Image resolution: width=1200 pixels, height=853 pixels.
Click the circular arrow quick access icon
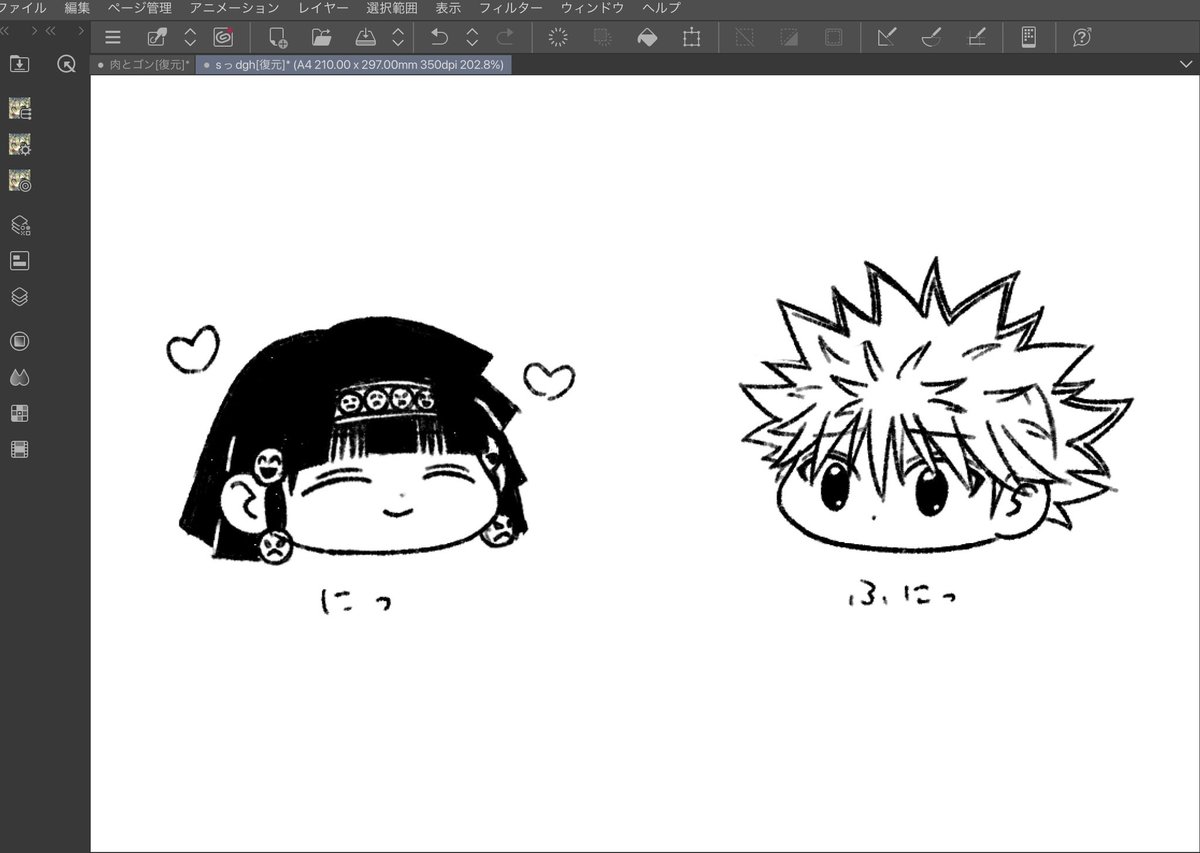coord(67,64)
